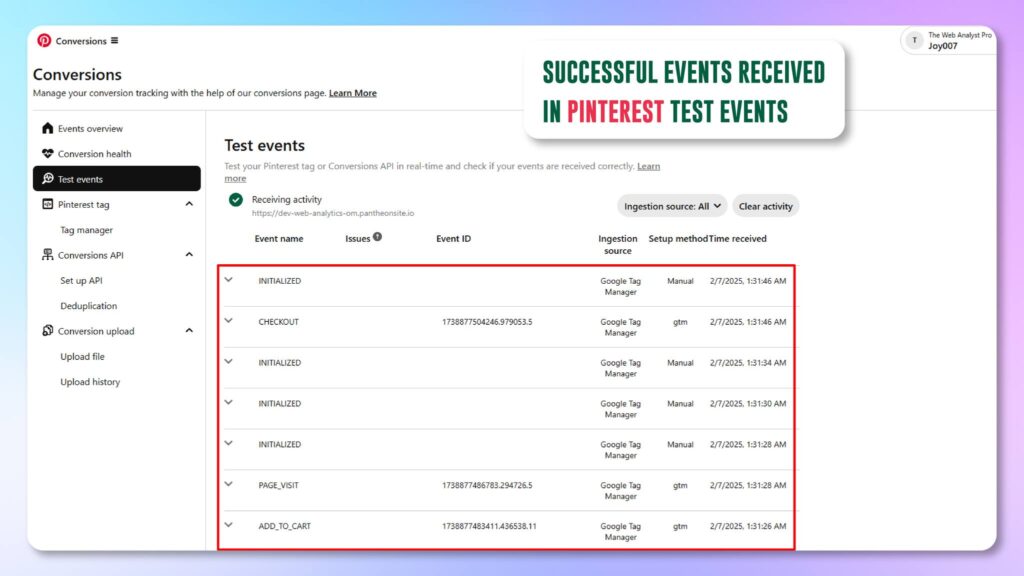
Task: Follow Learn More link under Conversions heading
Action: [353, 93]
